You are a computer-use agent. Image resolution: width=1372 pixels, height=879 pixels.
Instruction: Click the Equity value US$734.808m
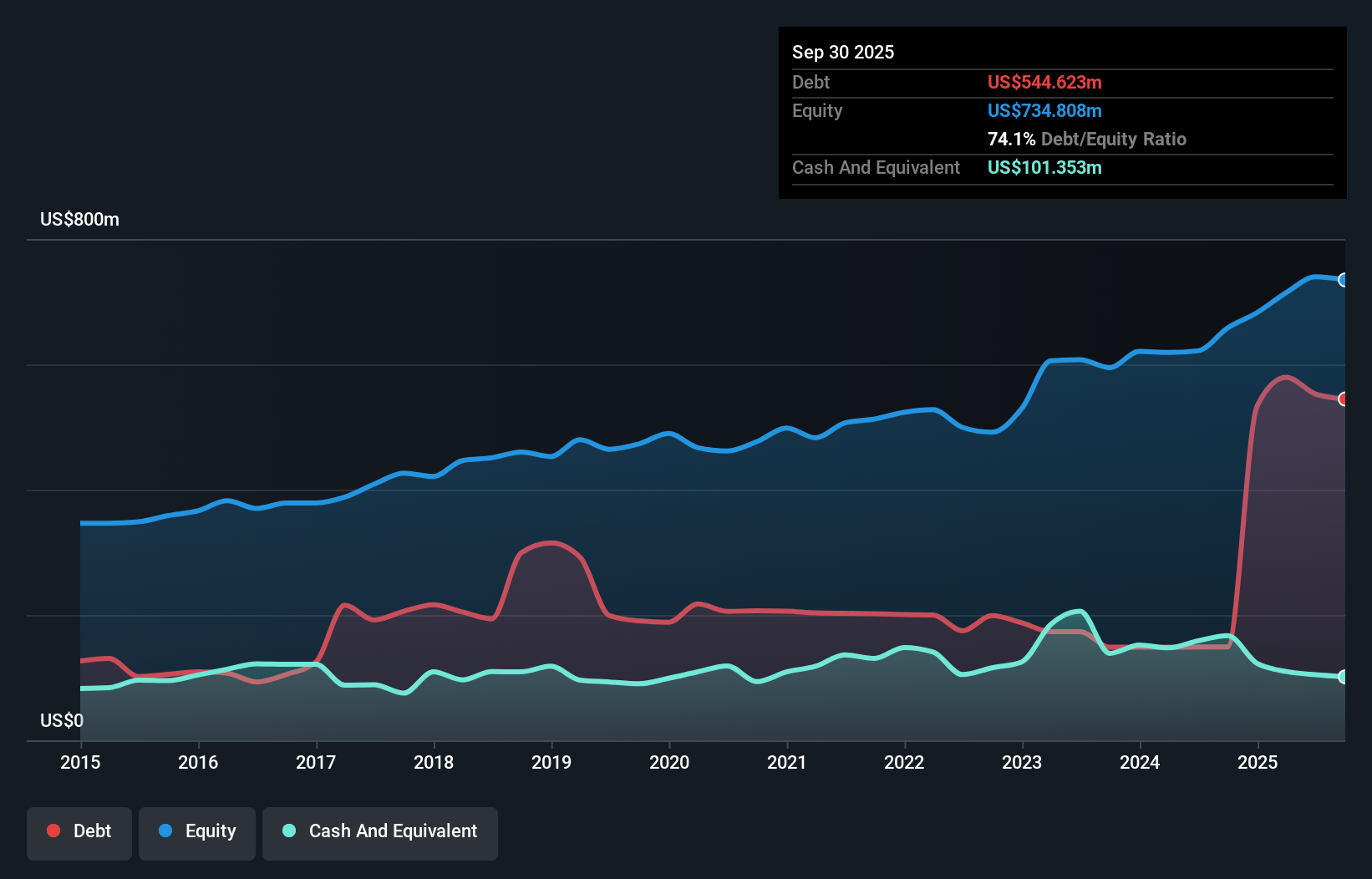click(x=1044, y=110)
